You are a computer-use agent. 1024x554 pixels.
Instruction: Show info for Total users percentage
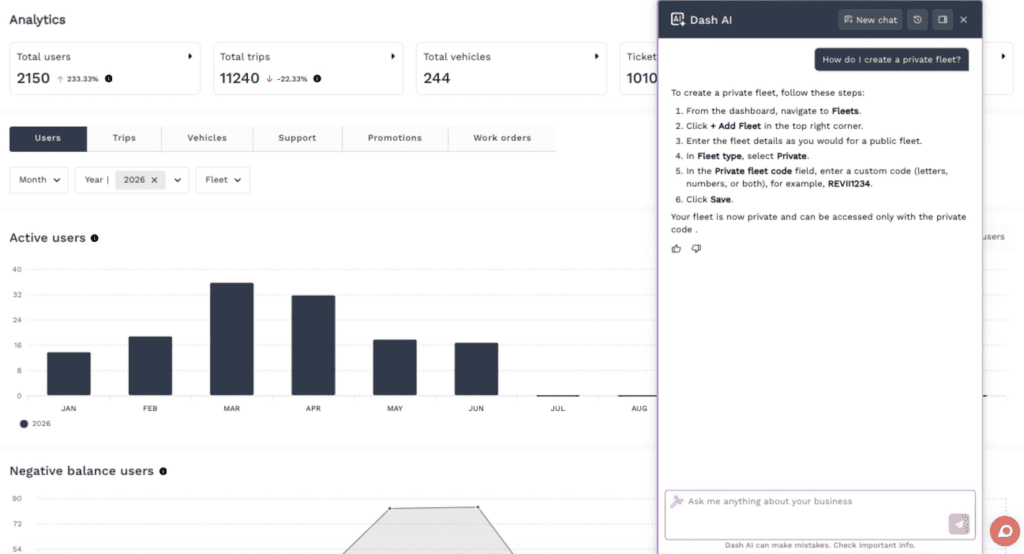coord(108,78)
